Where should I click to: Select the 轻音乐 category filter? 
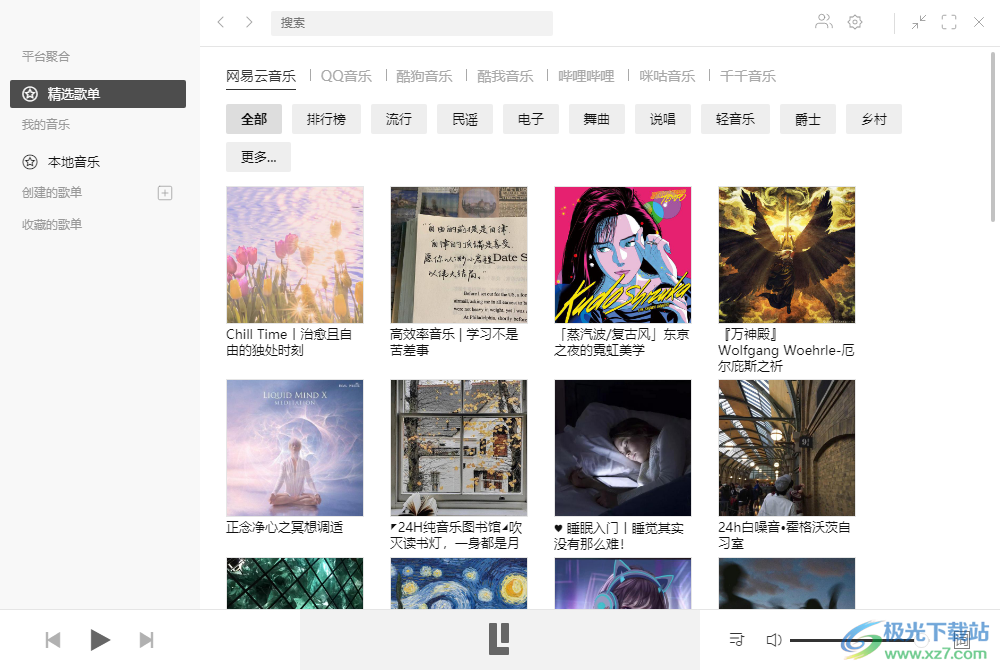(x=735, y=119)
